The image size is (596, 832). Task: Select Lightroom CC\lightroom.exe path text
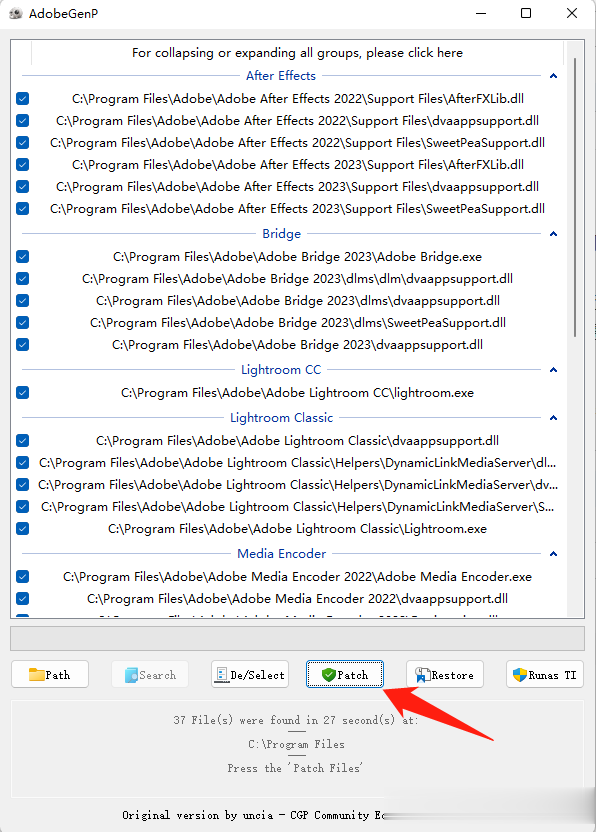pyautogui.click(x=297, y=393)
